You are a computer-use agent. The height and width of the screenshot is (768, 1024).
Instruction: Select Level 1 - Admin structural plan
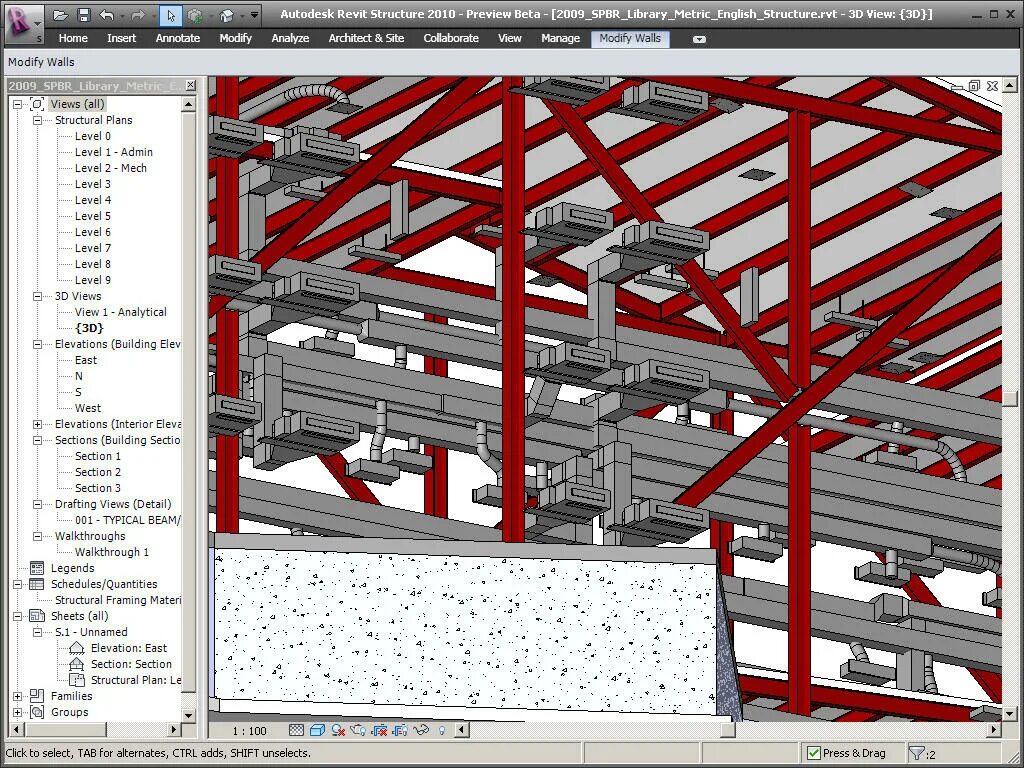113,152
